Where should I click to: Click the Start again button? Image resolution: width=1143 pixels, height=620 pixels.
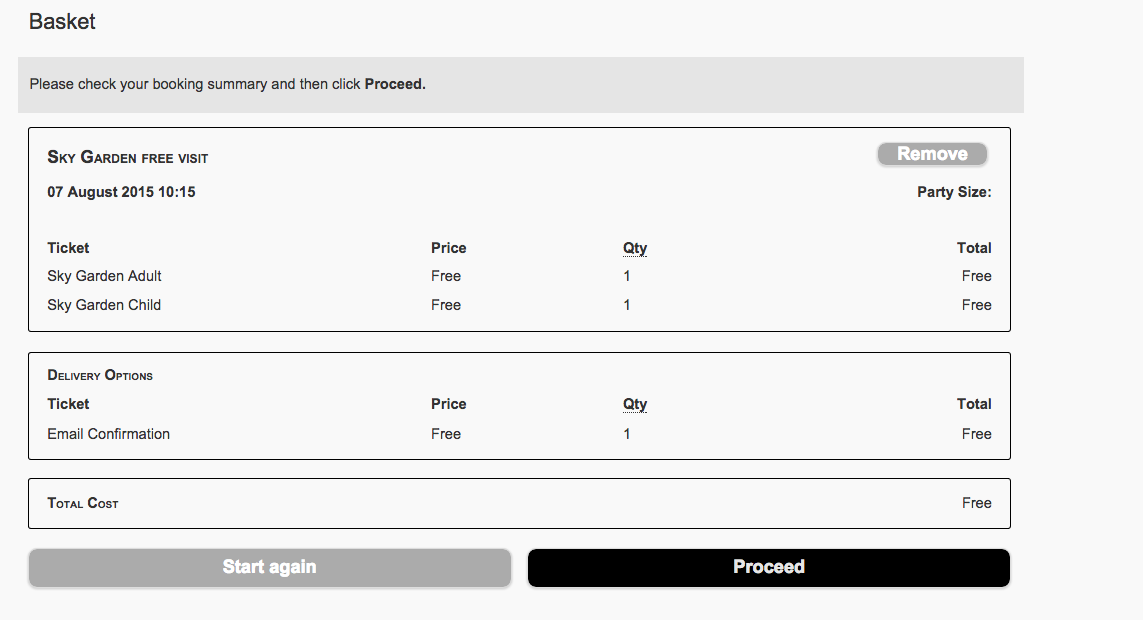(x=270, y=568)
